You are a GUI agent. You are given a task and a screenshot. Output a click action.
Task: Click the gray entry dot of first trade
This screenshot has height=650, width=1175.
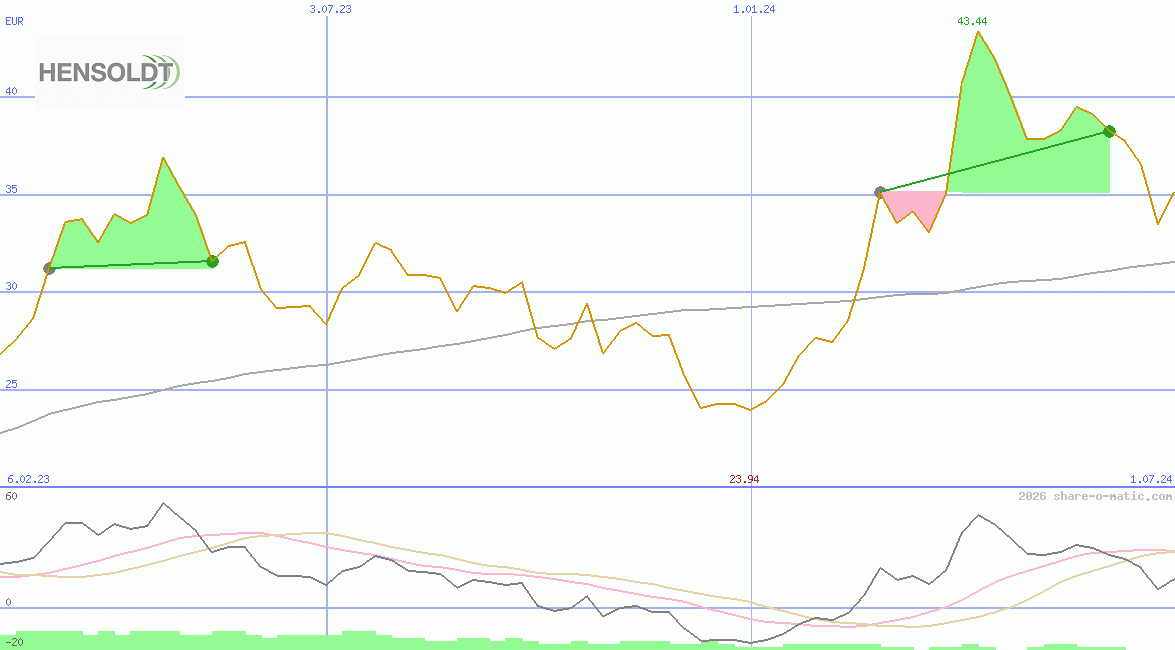[50, 268]
